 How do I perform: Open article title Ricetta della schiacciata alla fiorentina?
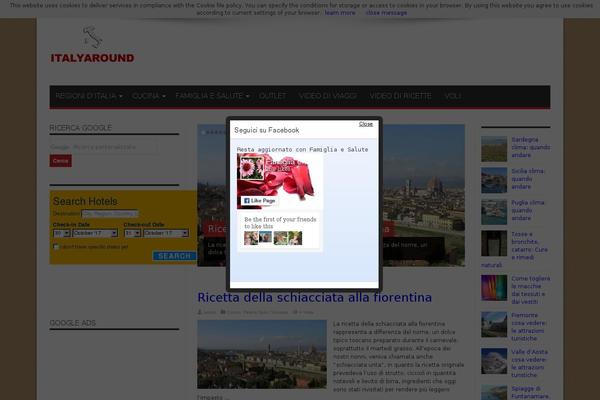pos(315,297)
